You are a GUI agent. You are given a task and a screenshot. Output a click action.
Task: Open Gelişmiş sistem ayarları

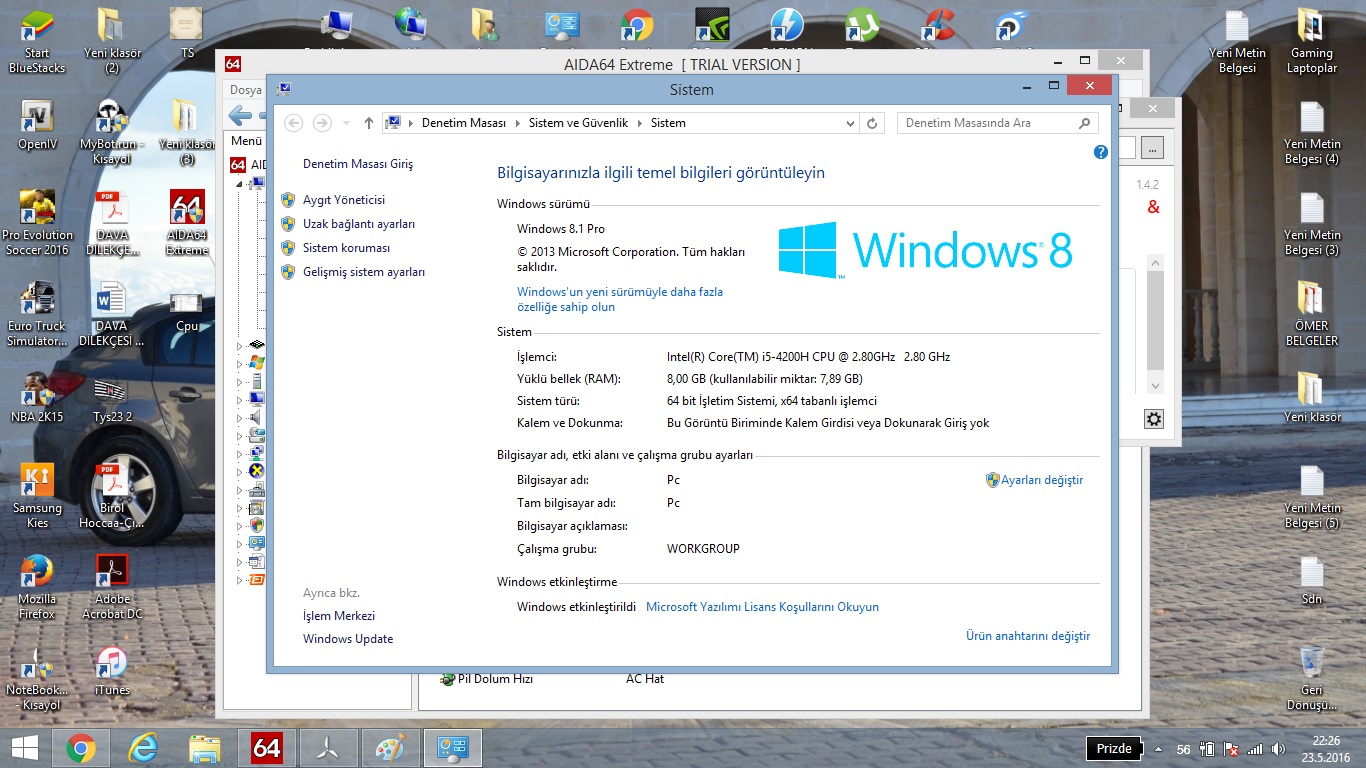coord(364,272)
